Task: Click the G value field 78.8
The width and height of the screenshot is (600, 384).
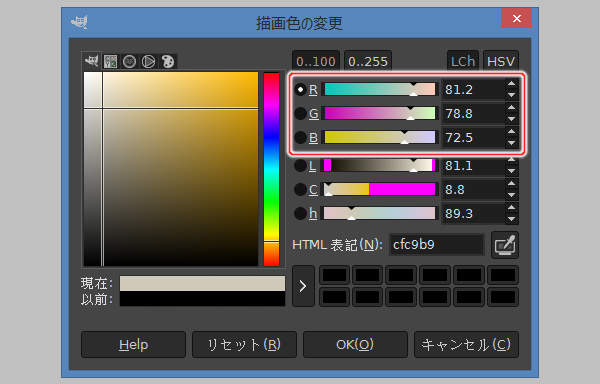Action: [473, 113]
